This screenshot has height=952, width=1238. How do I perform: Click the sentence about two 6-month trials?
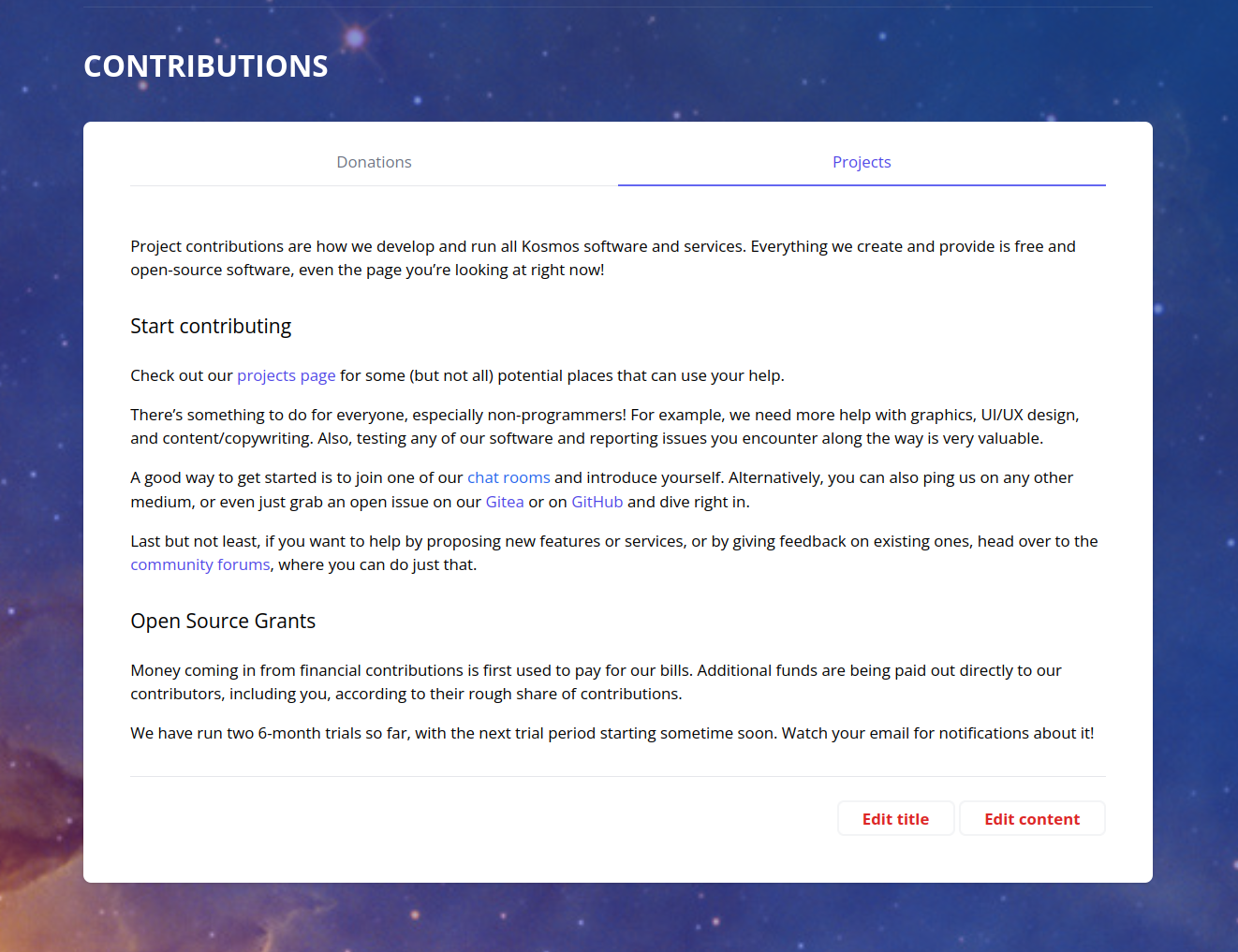(612, 733)
